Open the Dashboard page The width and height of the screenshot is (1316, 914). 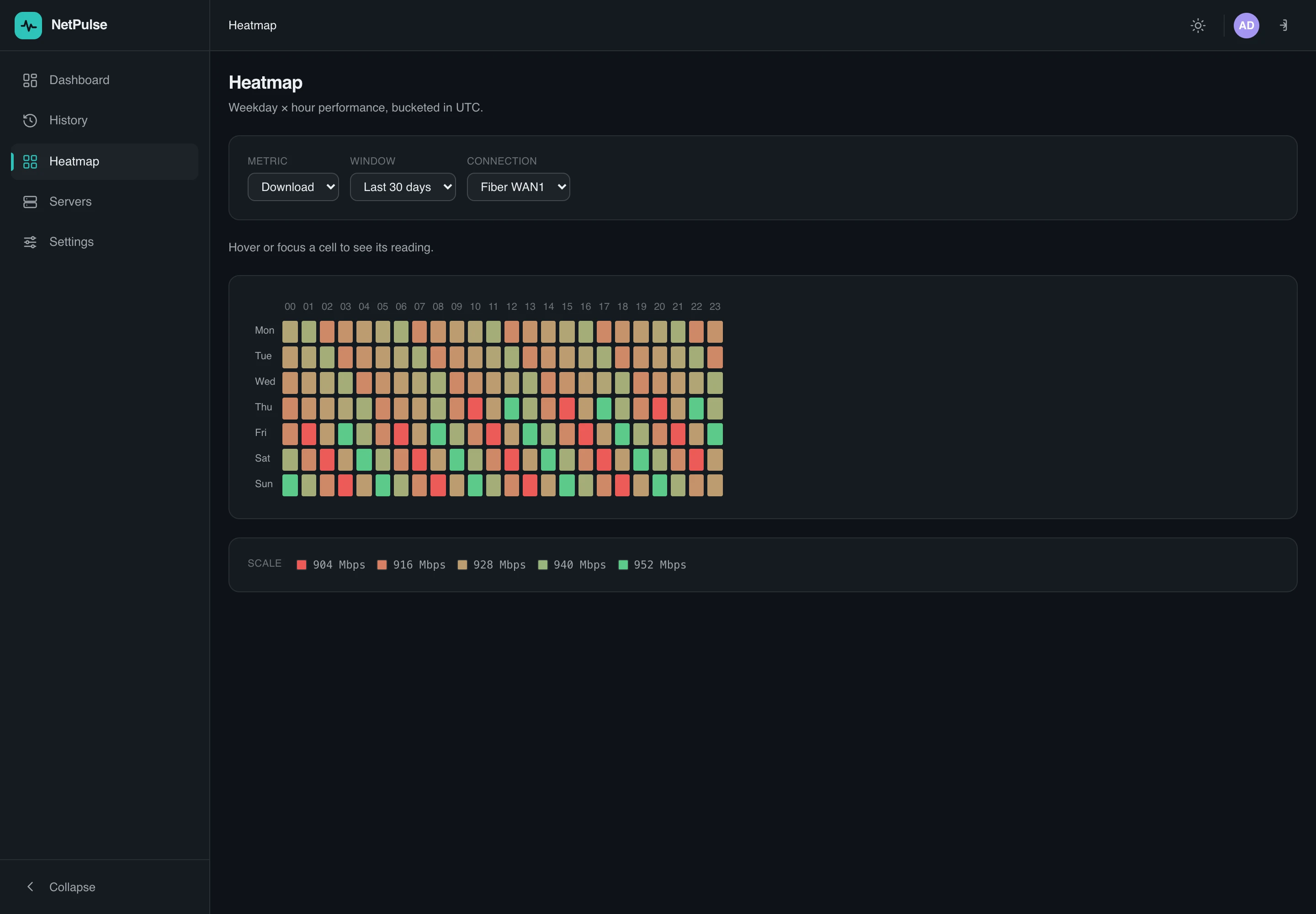[x=104, y=80]
